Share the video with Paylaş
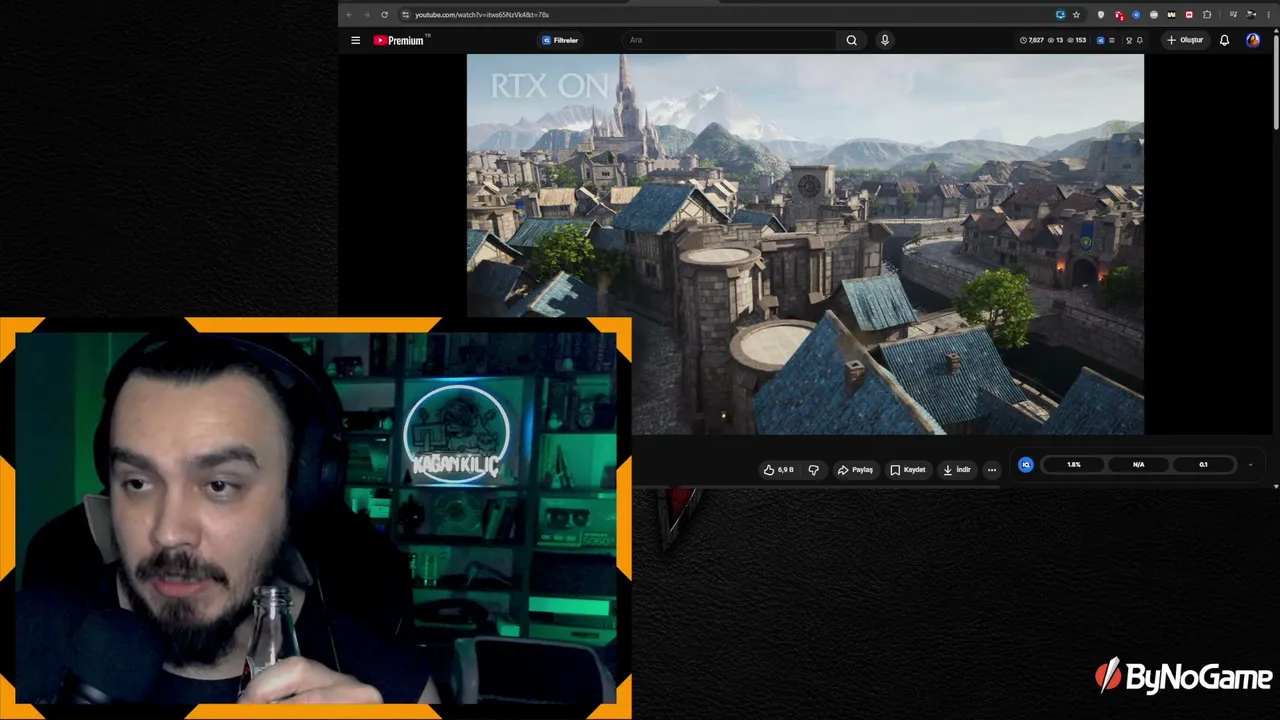The height and width of the screenshot is (720, 1280). [855, 470]
